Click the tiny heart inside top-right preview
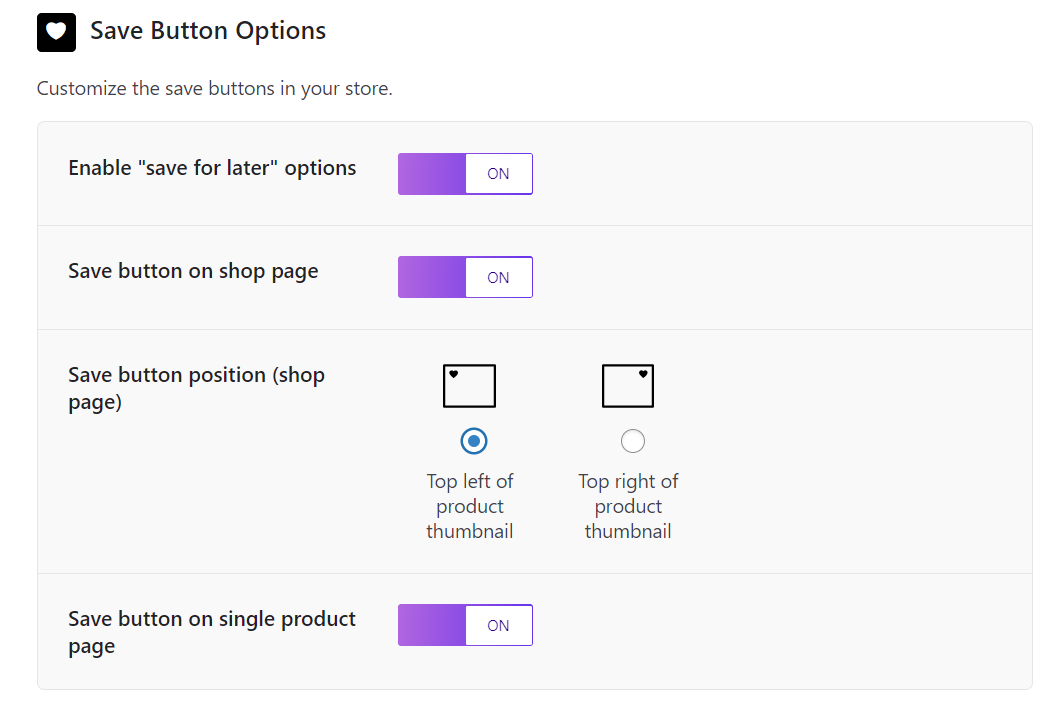 click(x=643, y=374)
